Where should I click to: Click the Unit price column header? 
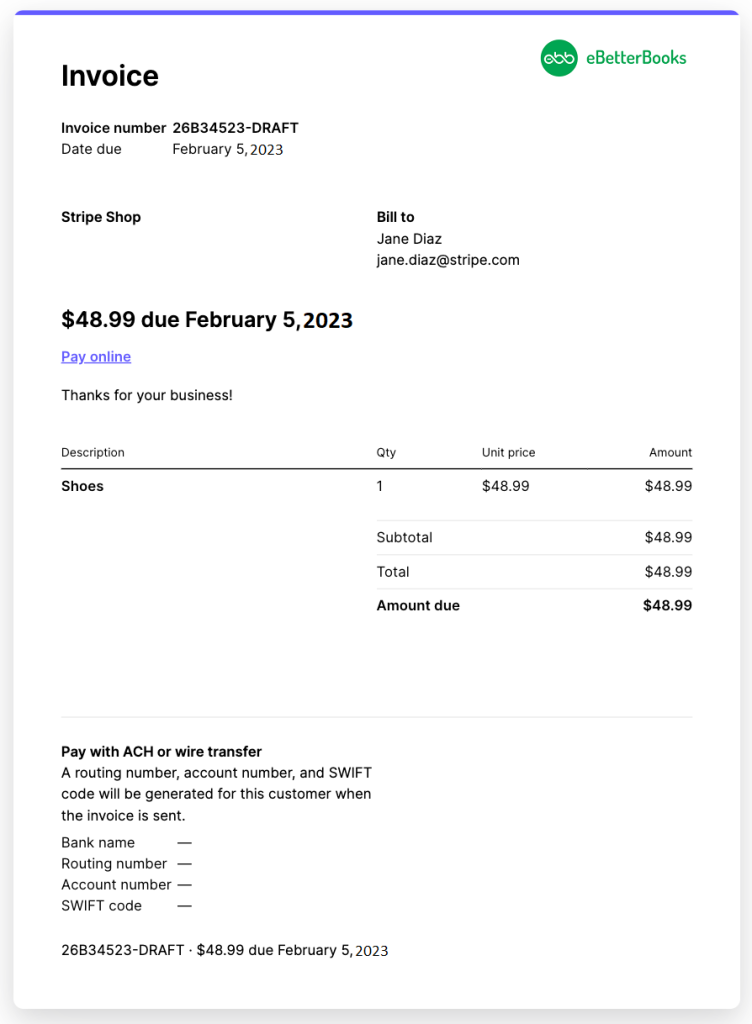pos(509,453)
